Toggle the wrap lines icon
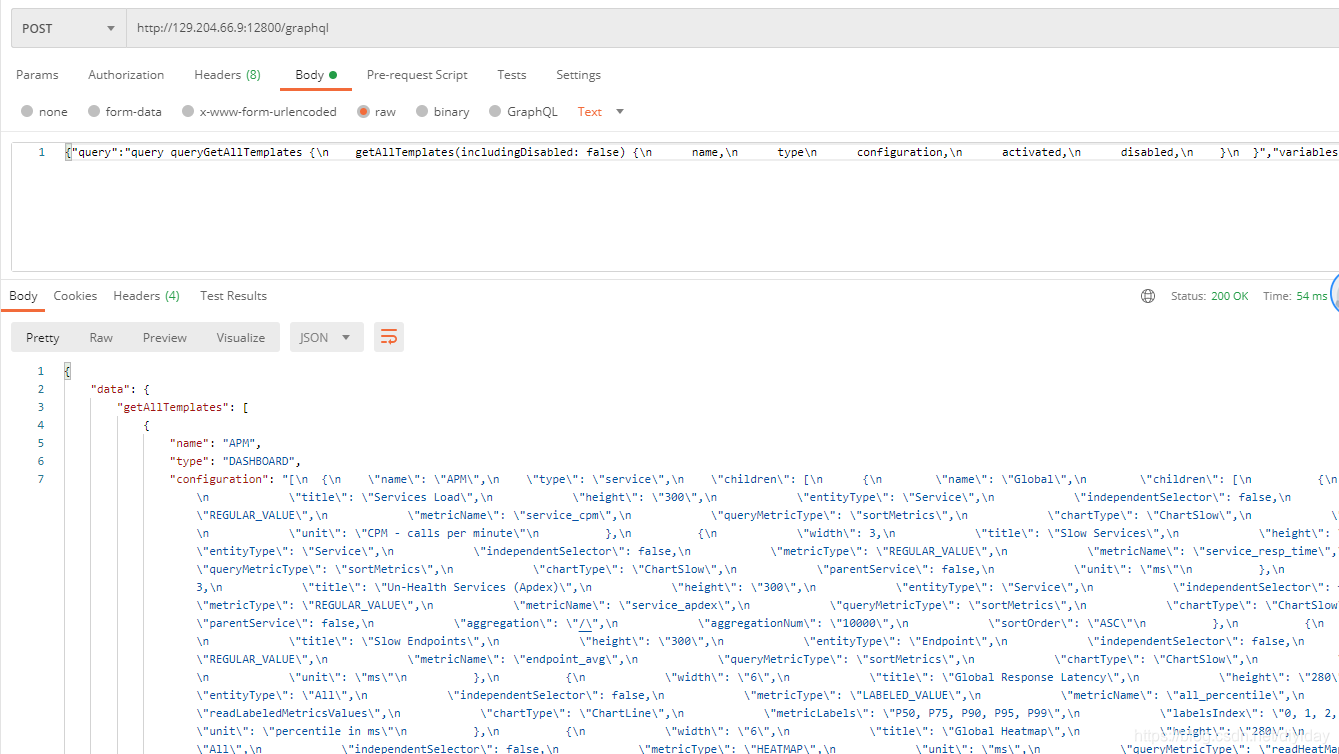Viewport: 1339px width, 754px height. [389, 338]
